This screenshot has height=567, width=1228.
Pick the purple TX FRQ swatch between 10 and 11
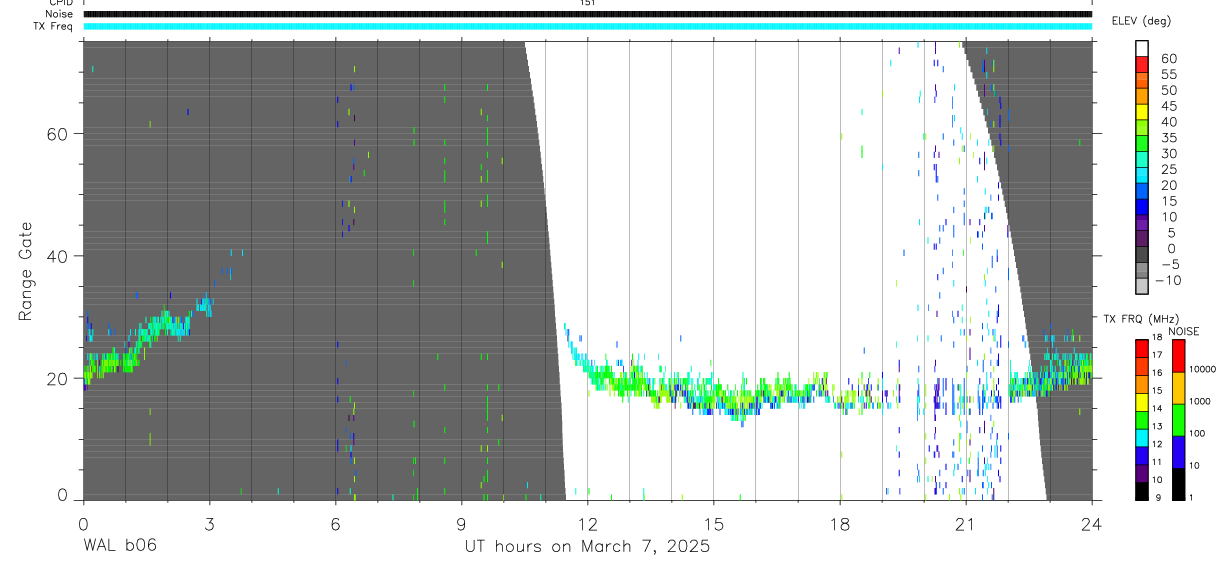pyautogui.click(x=1142, y=473)
